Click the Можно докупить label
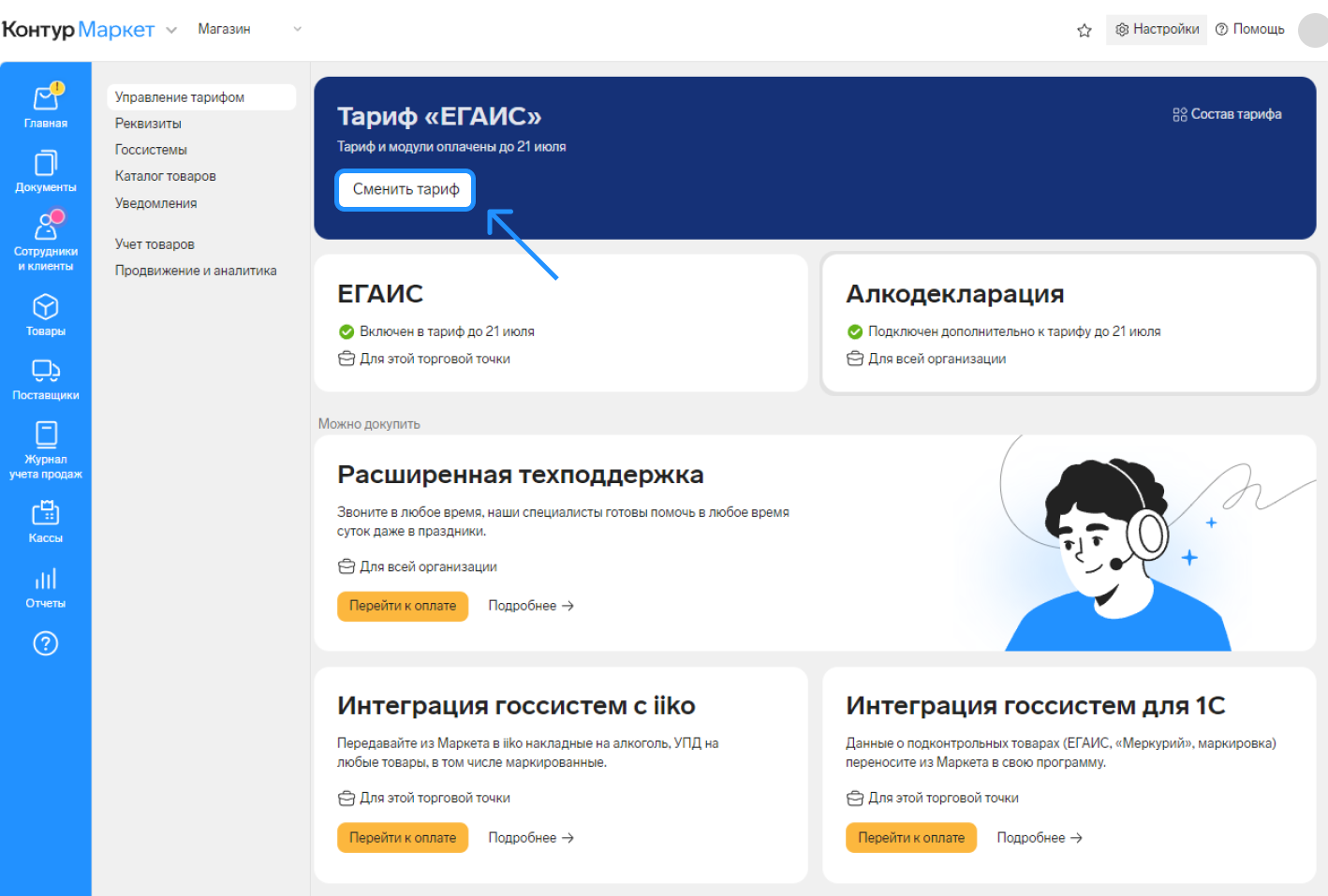The width and height of the screenshot is (1328, 896). (369, 424)
